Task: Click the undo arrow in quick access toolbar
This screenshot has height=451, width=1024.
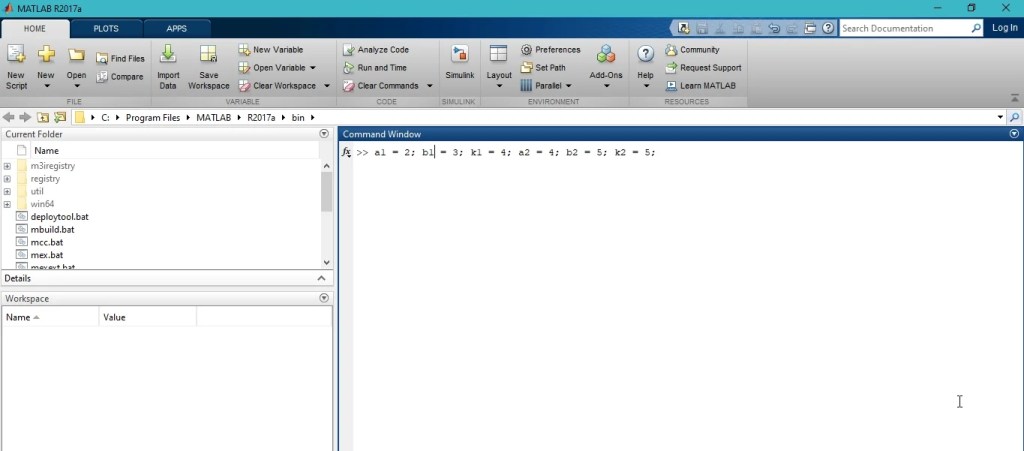Action: point(775,28)
